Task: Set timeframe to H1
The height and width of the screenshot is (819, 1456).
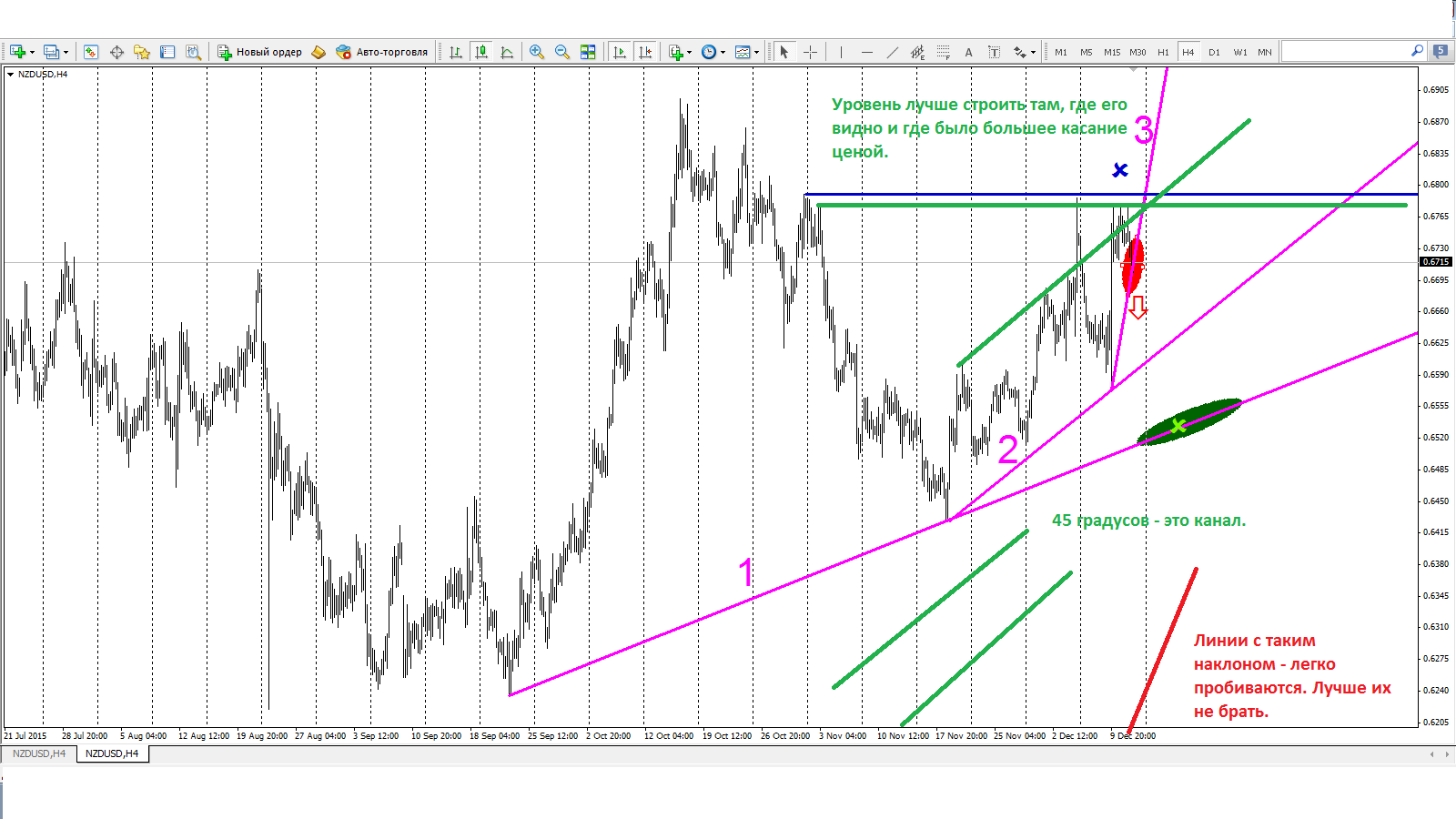Action: [x=1163, y=52]
